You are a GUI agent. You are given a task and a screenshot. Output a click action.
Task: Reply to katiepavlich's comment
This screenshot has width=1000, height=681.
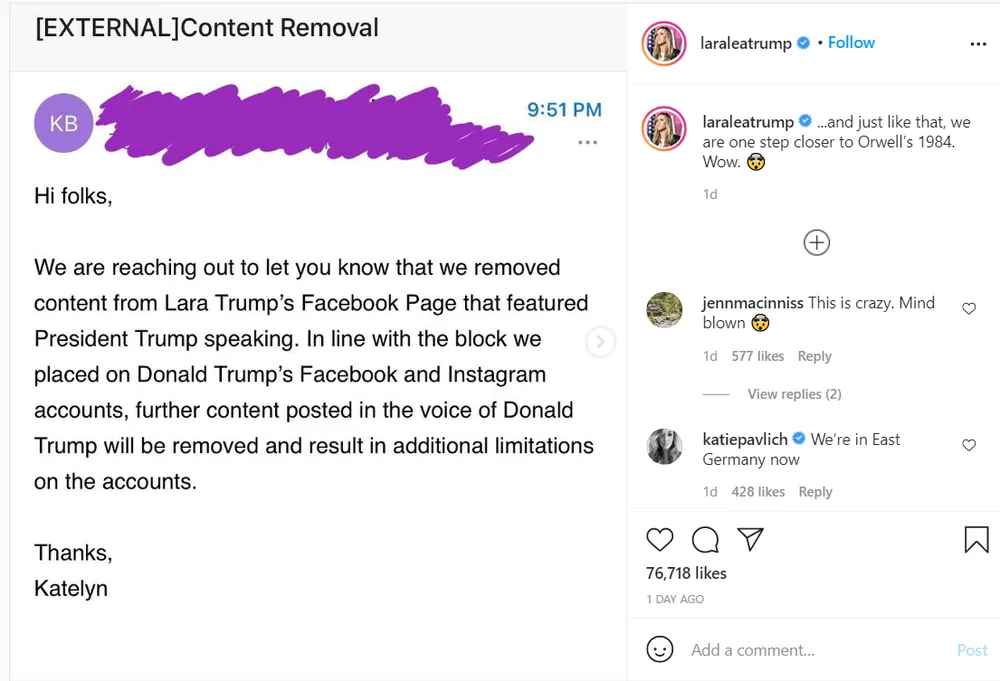815,492
